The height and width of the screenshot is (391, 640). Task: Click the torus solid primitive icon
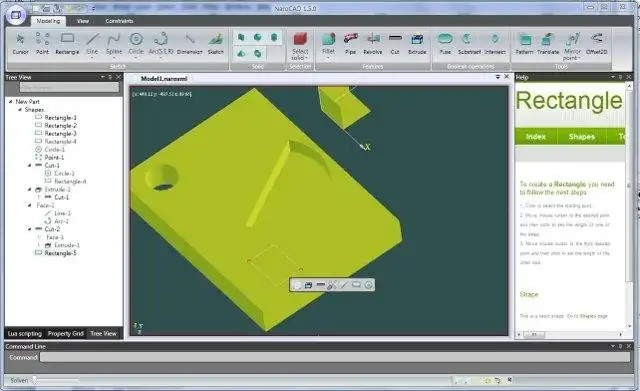[258, 53]
